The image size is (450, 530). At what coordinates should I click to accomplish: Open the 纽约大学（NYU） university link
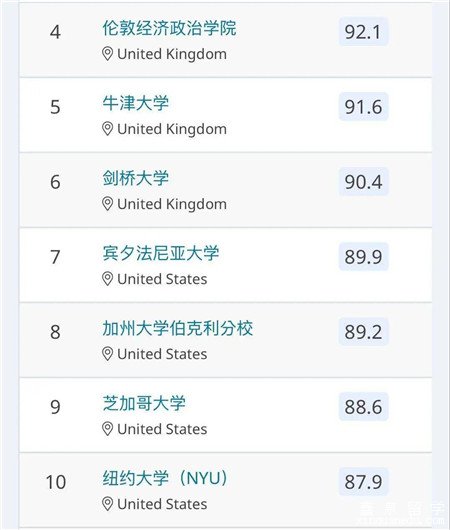click(165, 478)
